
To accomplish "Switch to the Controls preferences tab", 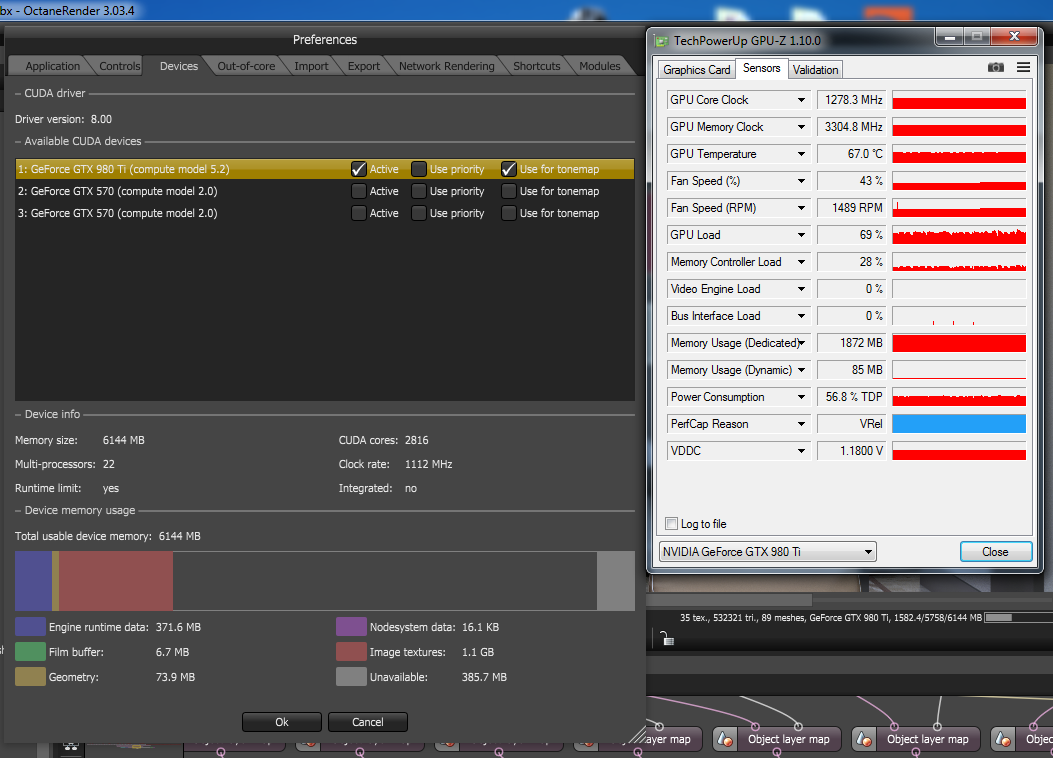I will click(120, 66).
